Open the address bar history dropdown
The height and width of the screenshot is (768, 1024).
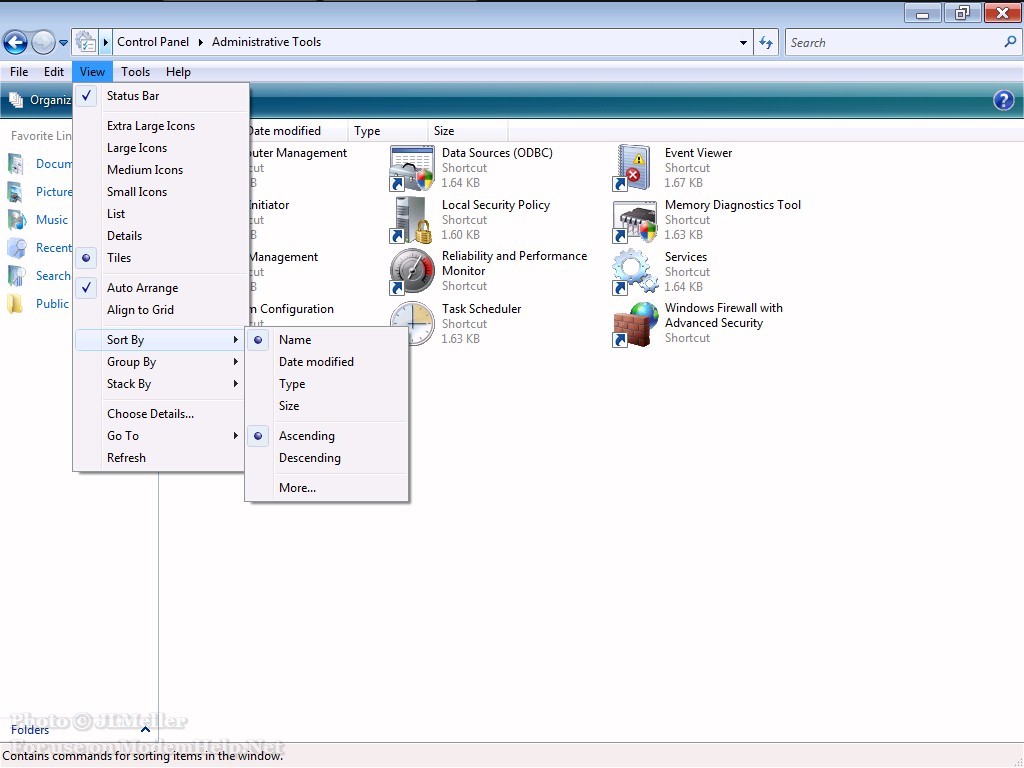tap(743, 42)
